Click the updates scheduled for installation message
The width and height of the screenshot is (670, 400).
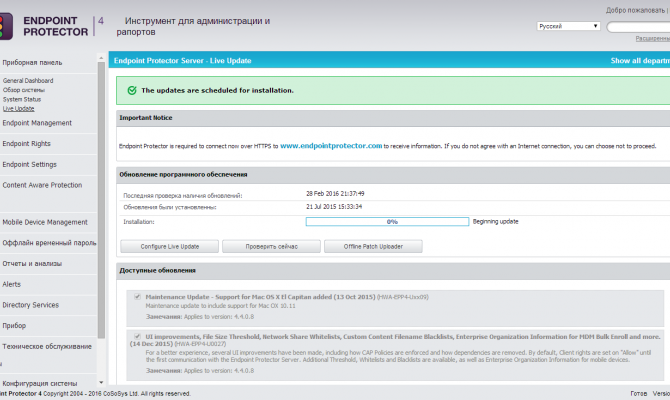pos(217,90)
